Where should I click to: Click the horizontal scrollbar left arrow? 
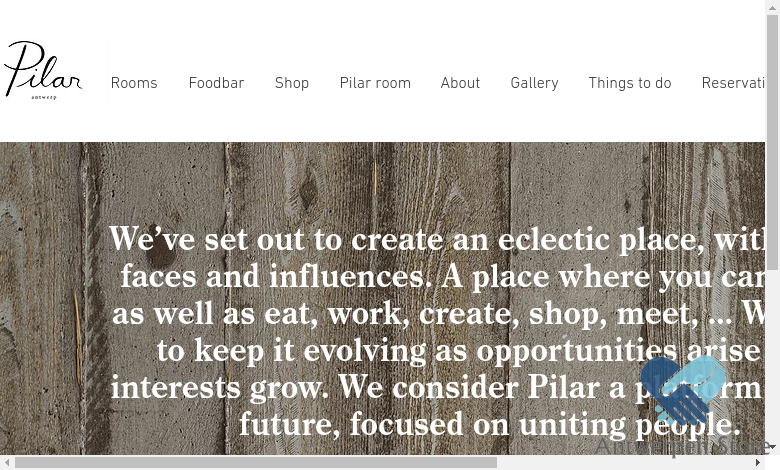tap(7, 463)
